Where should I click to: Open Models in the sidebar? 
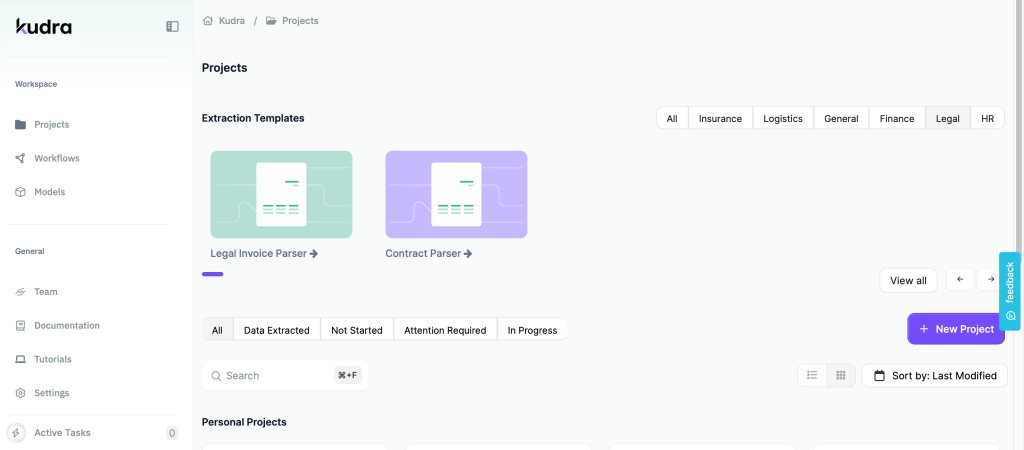click(x=49, y=192)
